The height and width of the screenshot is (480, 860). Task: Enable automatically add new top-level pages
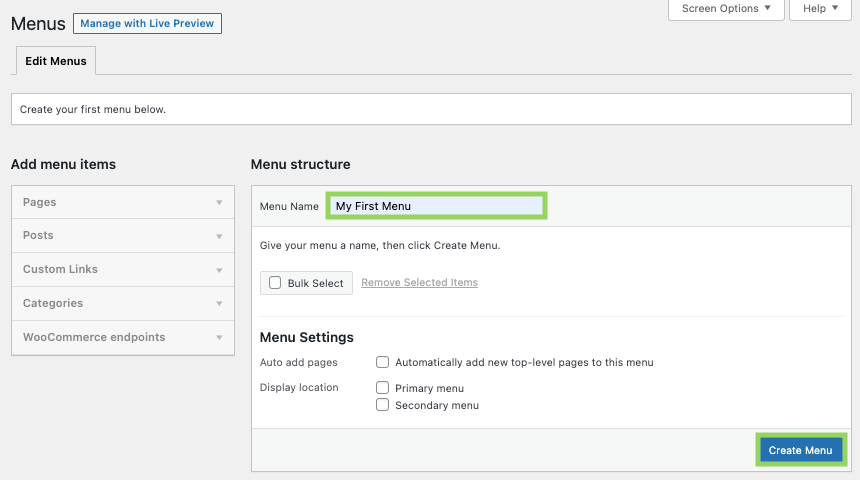point(382,362)
